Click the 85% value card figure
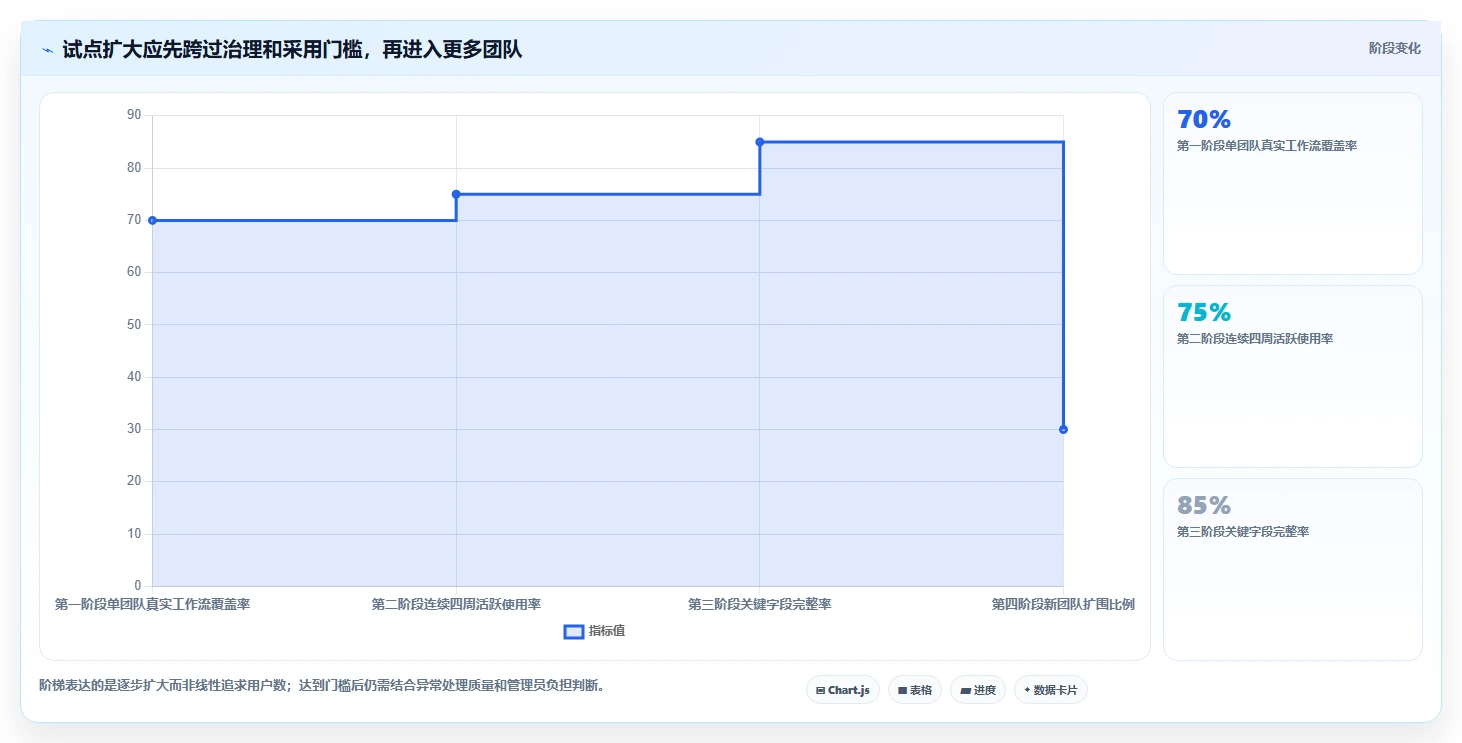 pos(1204,505)
